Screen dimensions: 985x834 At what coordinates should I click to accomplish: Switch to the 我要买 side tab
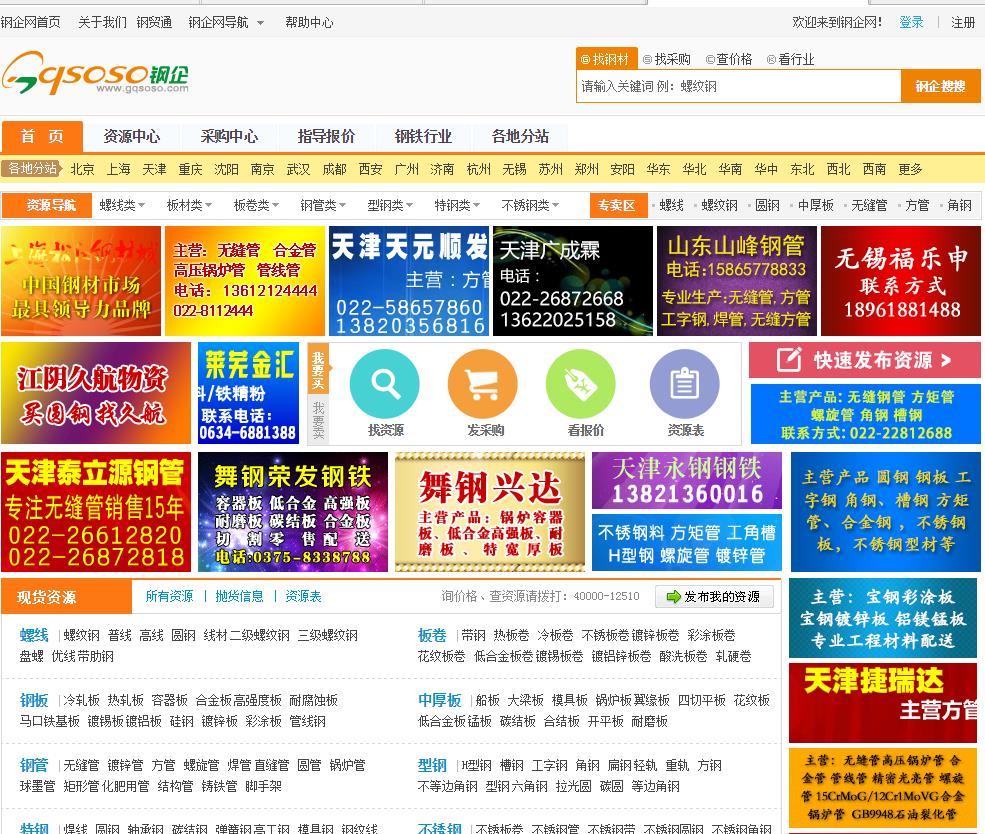tap(318, 370)
